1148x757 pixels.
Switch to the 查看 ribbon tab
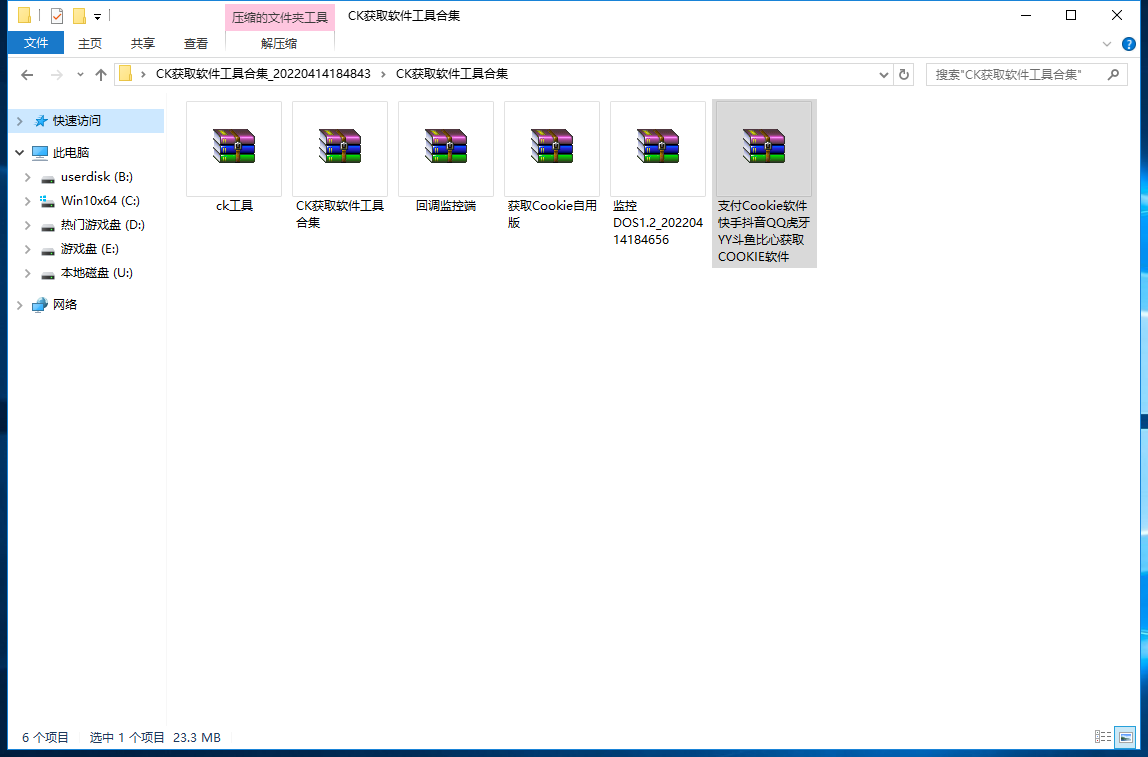pos(196,43)
